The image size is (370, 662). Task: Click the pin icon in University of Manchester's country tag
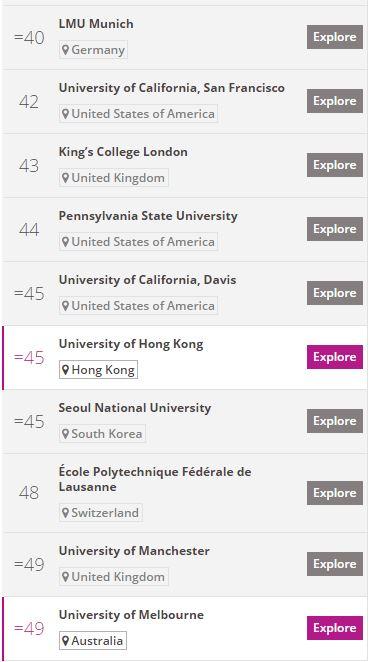click(x=65, y=577)
